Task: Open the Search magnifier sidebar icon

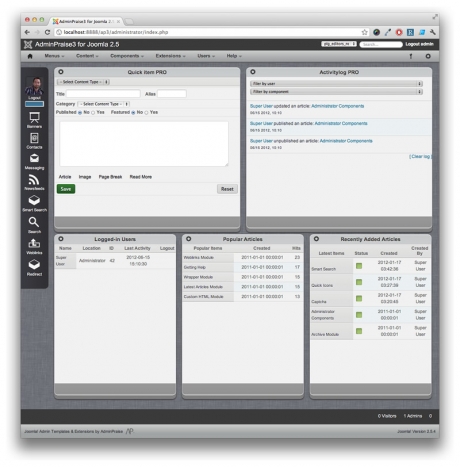Action: coord(34,222)
